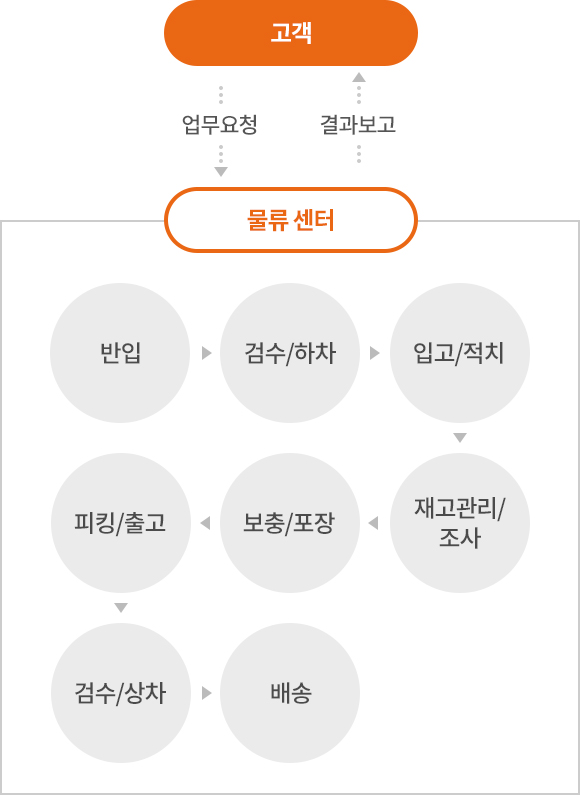Screen dimensions: 580x795
Task: Click left arrow between 재고관리/조사 and 보충/포장
Action: coord(373,523)
